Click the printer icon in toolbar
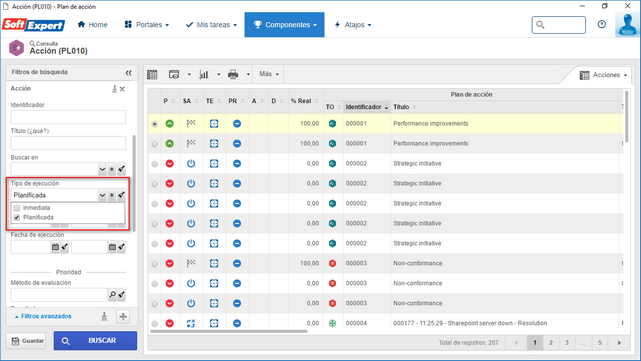641x361 pixels. tap(233, 74)
